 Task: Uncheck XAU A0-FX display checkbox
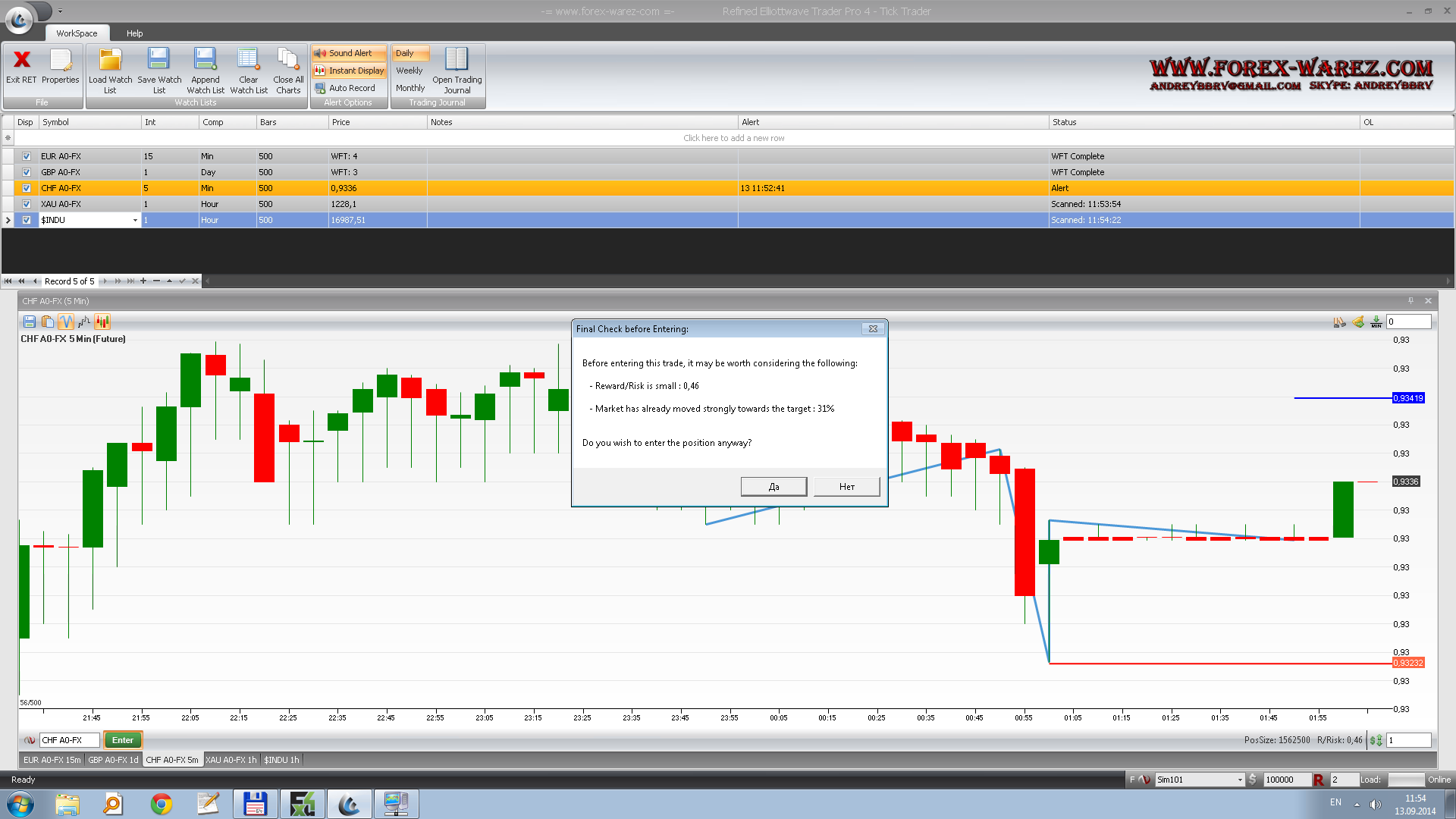pos(27,205)
